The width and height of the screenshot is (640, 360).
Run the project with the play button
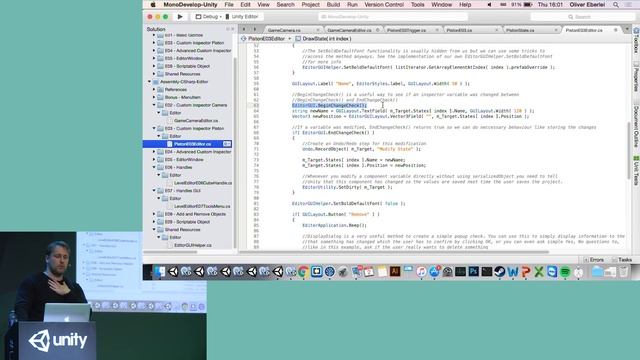pyautogui.click(x=180, y=17)
